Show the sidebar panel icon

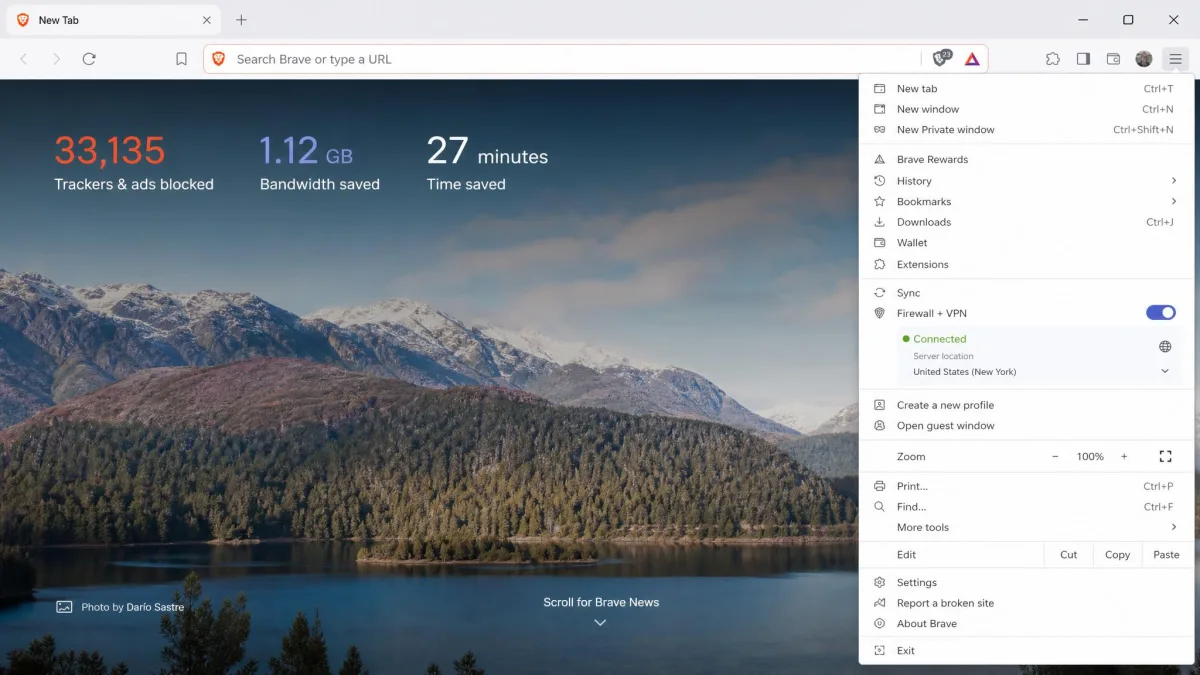tap(1083, 59)
